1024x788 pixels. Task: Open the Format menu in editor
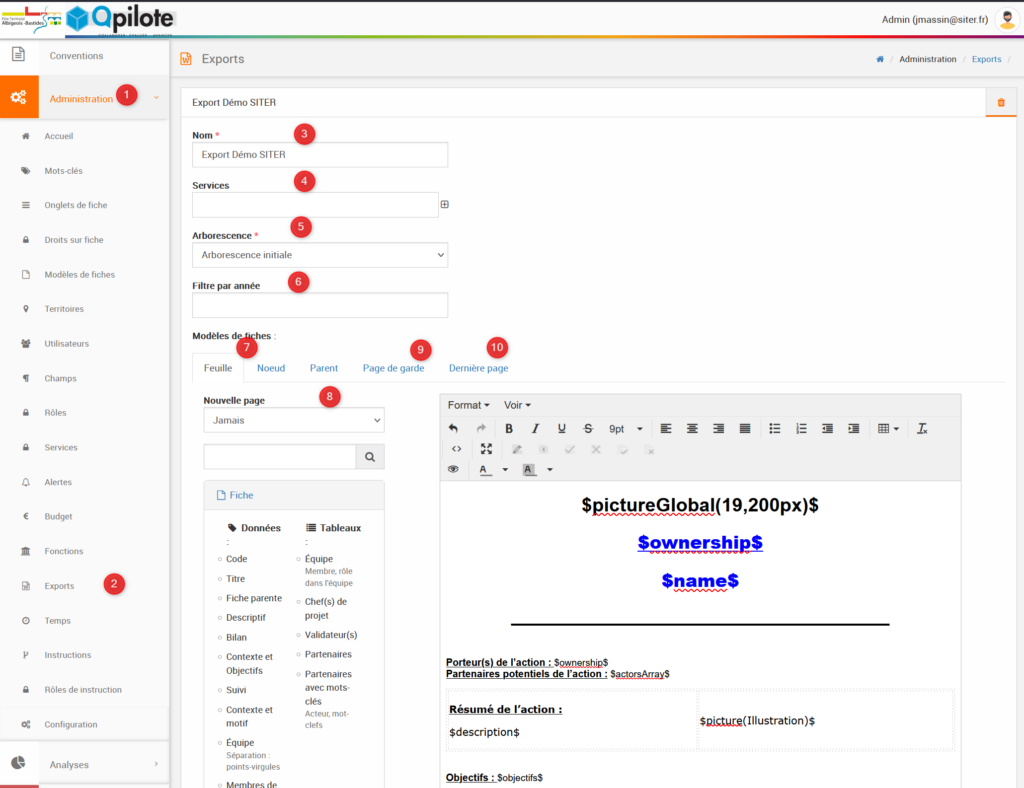(x=468, y=405)
